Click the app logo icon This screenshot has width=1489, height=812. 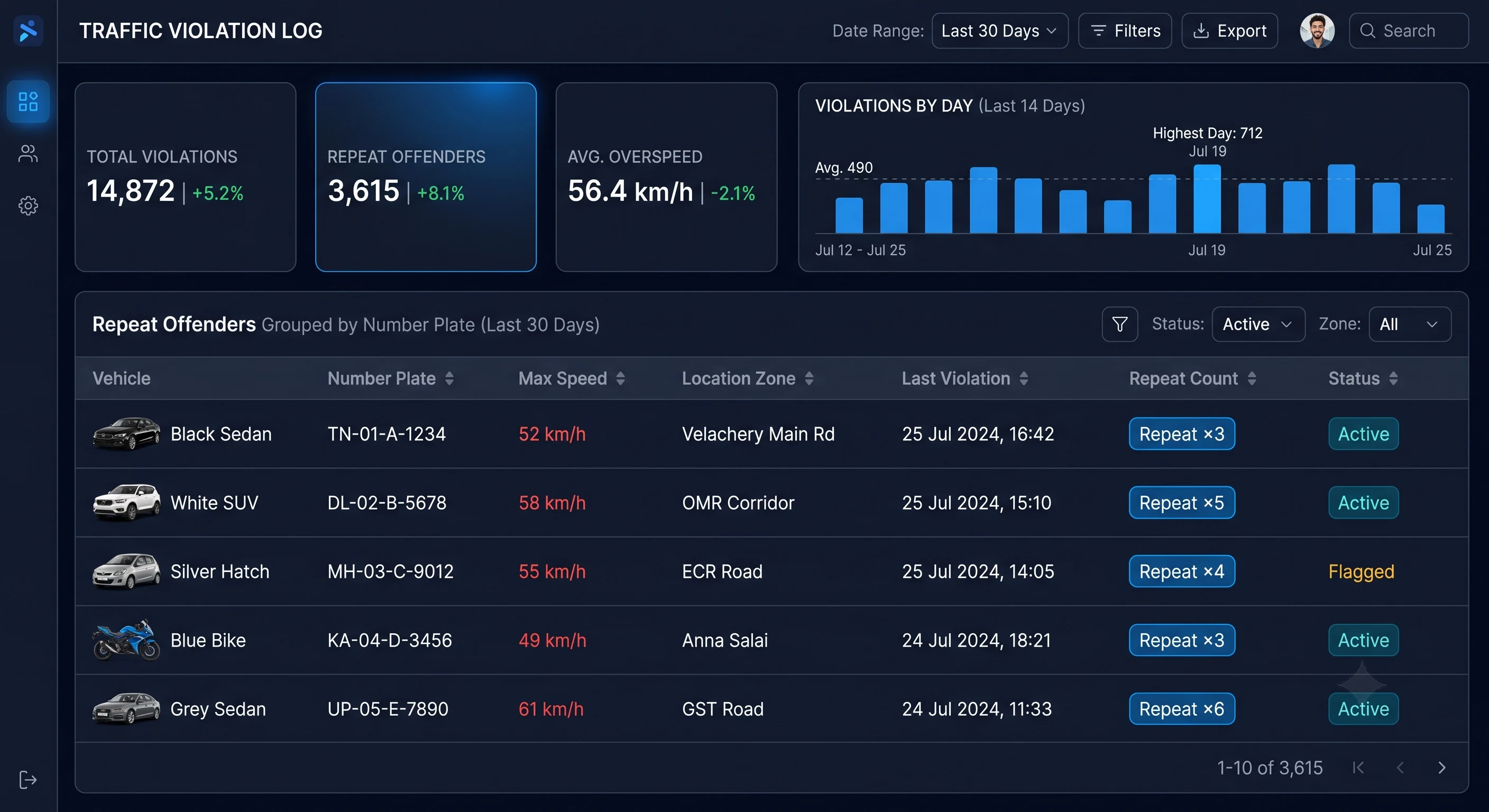pyautogui.click(x=27, y=31)
